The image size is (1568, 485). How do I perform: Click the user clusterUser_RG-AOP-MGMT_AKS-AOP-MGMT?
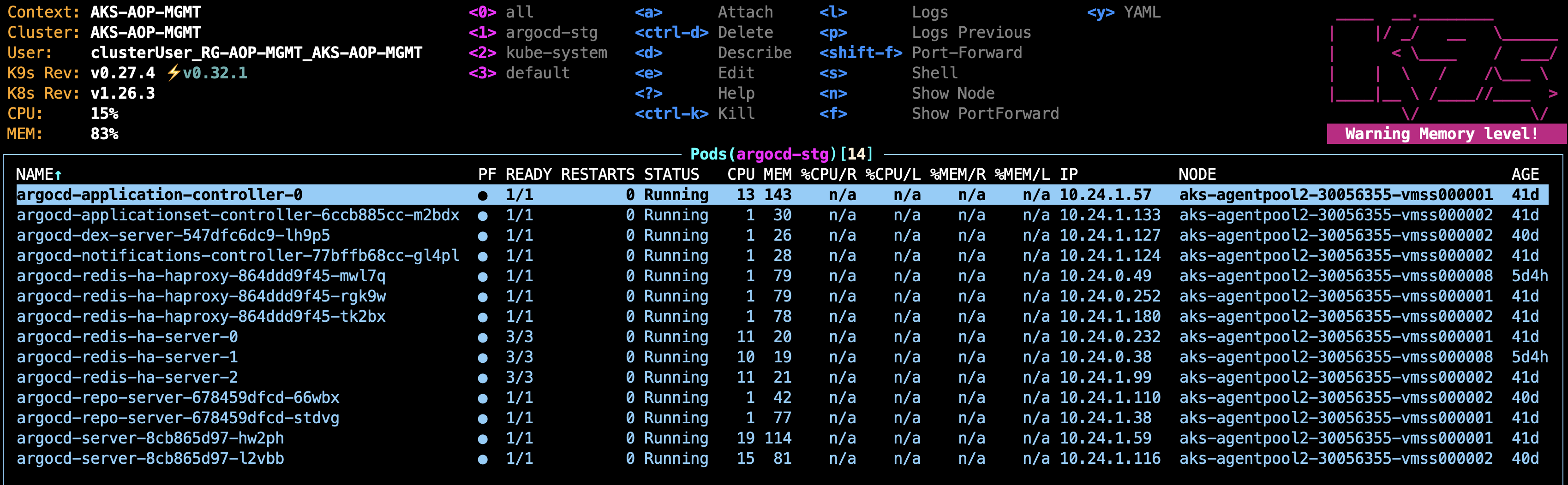256,53
